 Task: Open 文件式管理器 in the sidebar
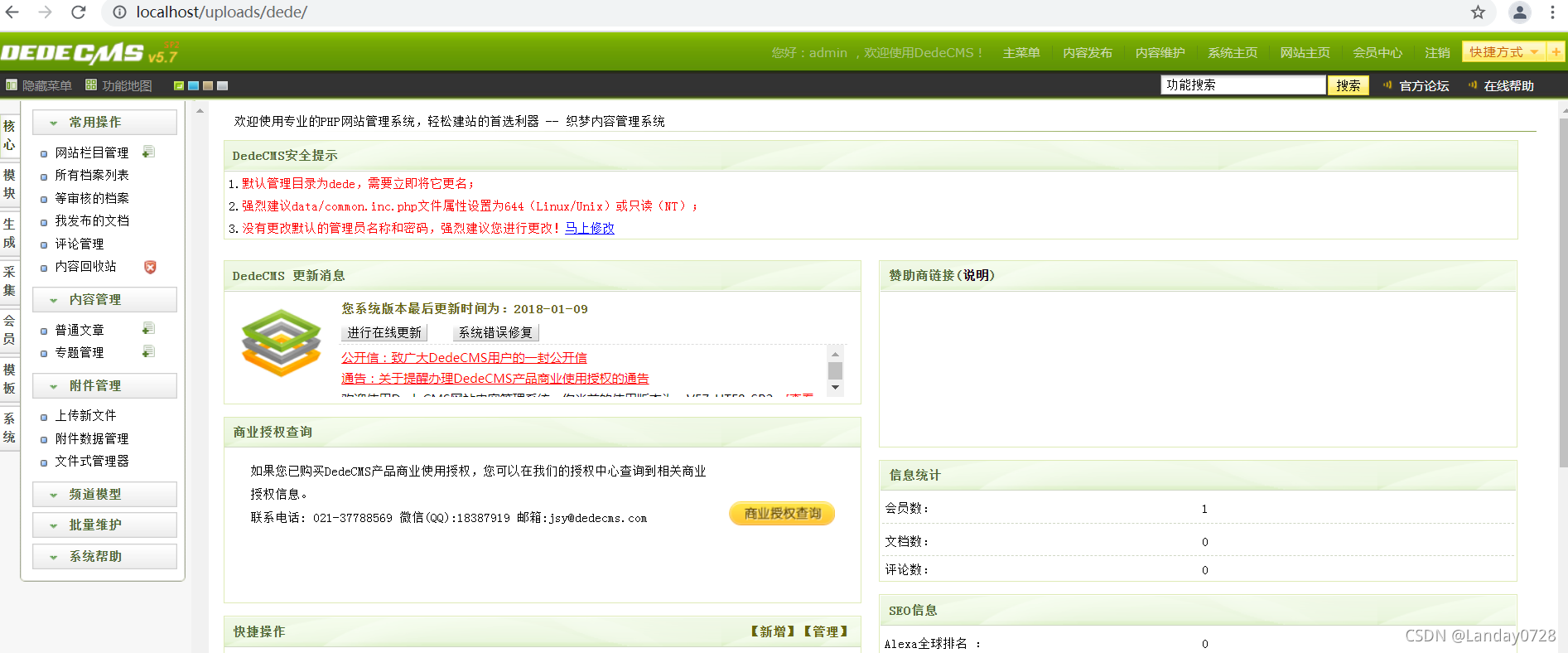click(x=92, y=462)
